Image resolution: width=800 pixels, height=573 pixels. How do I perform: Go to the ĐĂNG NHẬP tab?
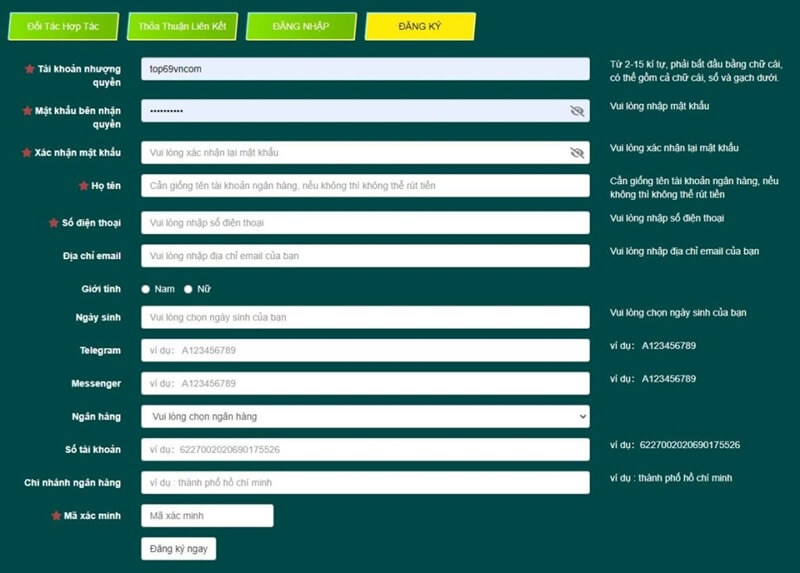301,26
